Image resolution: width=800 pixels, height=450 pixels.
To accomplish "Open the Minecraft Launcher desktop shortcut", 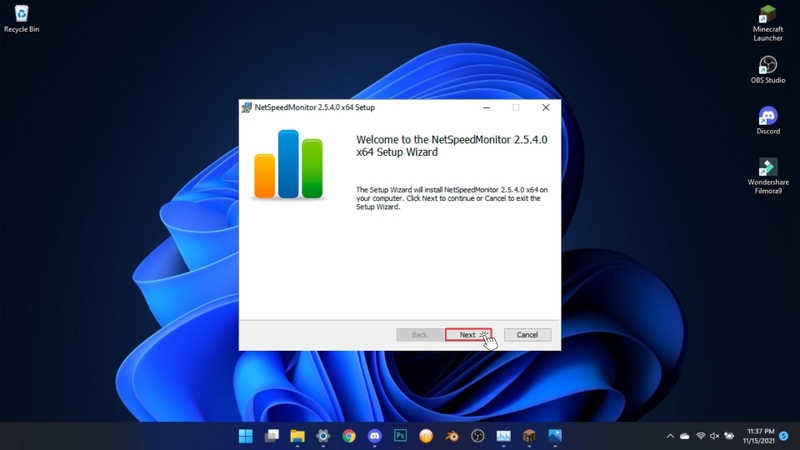I will pyautogui.click(x=768, y=23).
